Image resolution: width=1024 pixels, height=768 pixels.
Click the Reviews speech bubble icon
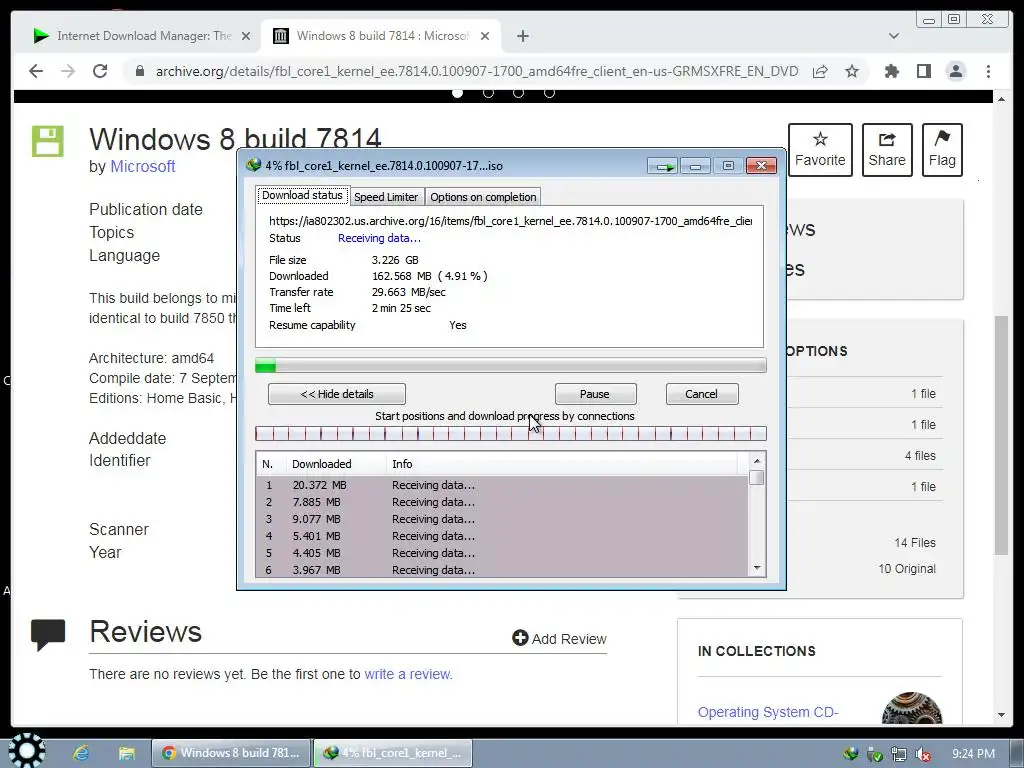[48, 635]
